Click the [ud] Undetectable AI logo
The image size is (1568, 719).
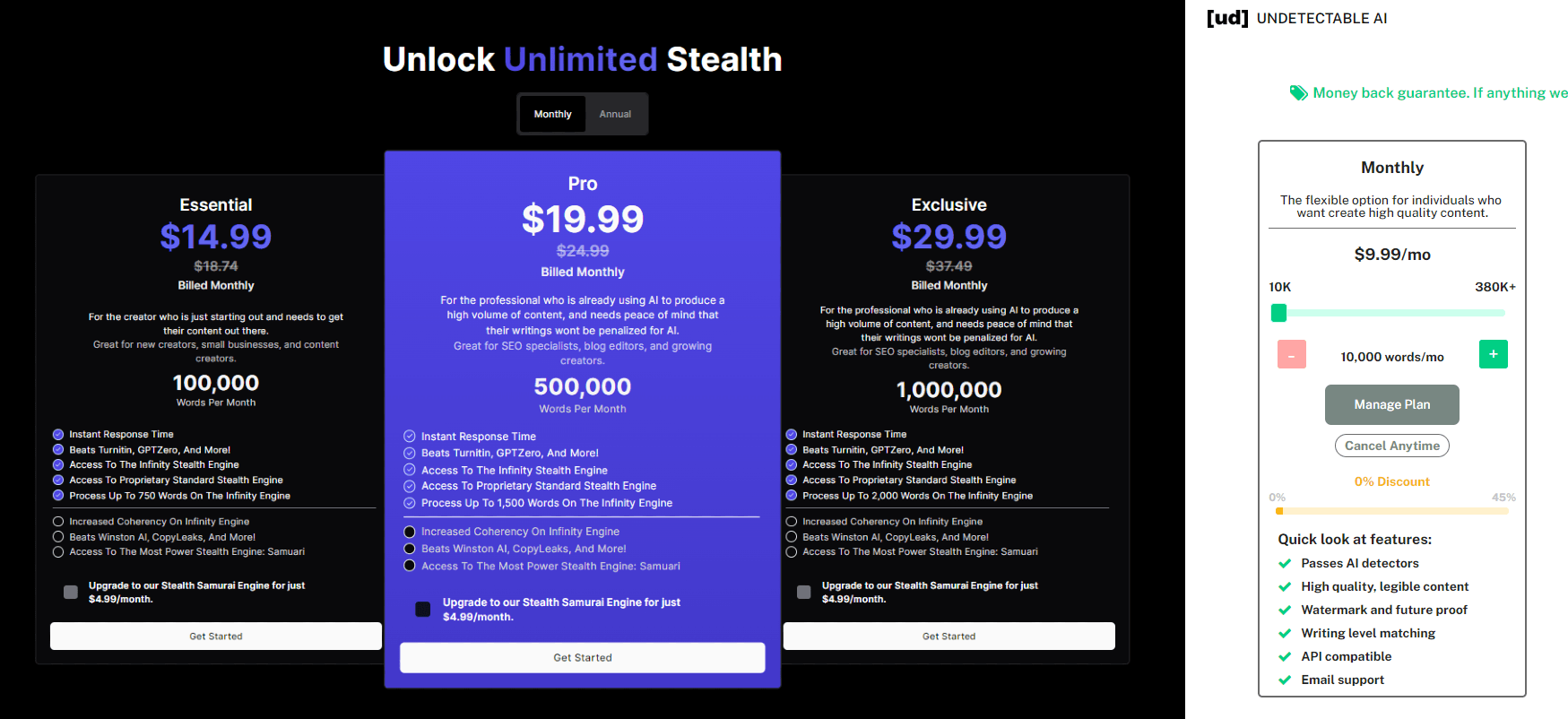[1296, 18]
